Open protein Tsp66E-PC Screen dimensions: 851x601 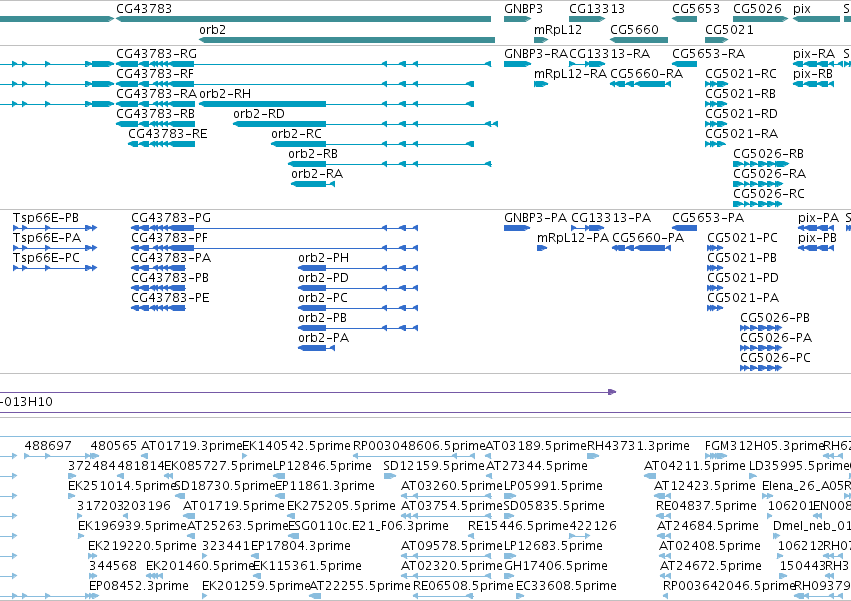(55, 268)
